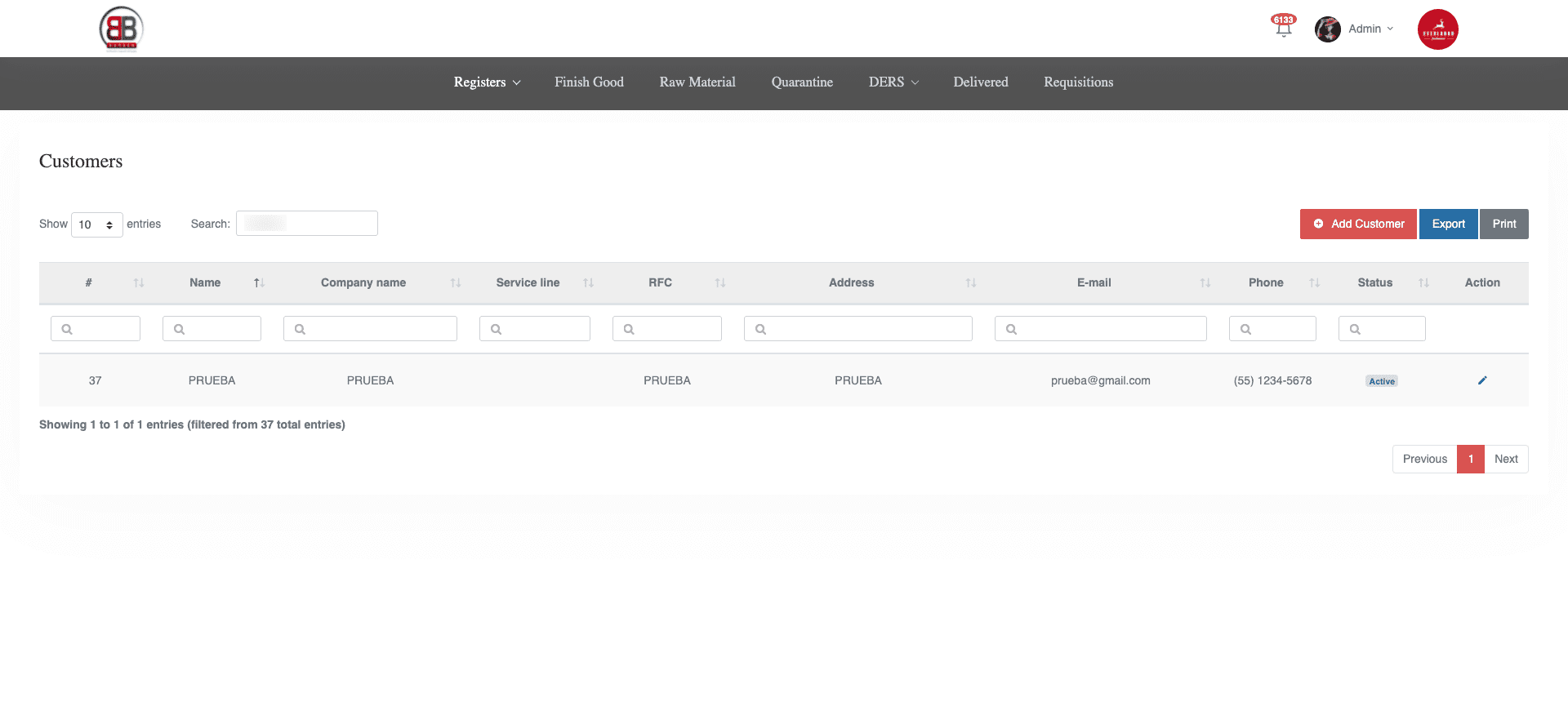The height and width of the screenshot is (724, 1568).
Task: Open the Quarantine menu item
Action: pyautogui.click(x=802, y=82)
